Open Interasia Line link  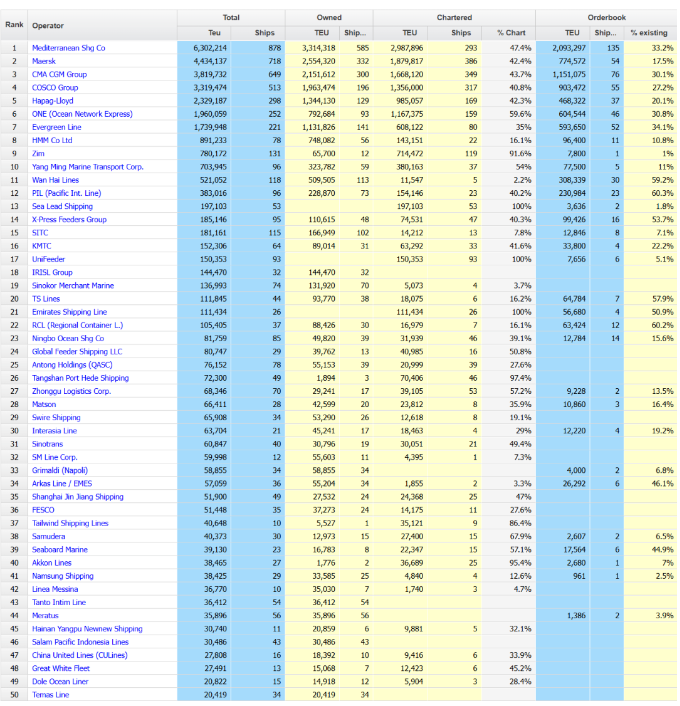(54, 431)
